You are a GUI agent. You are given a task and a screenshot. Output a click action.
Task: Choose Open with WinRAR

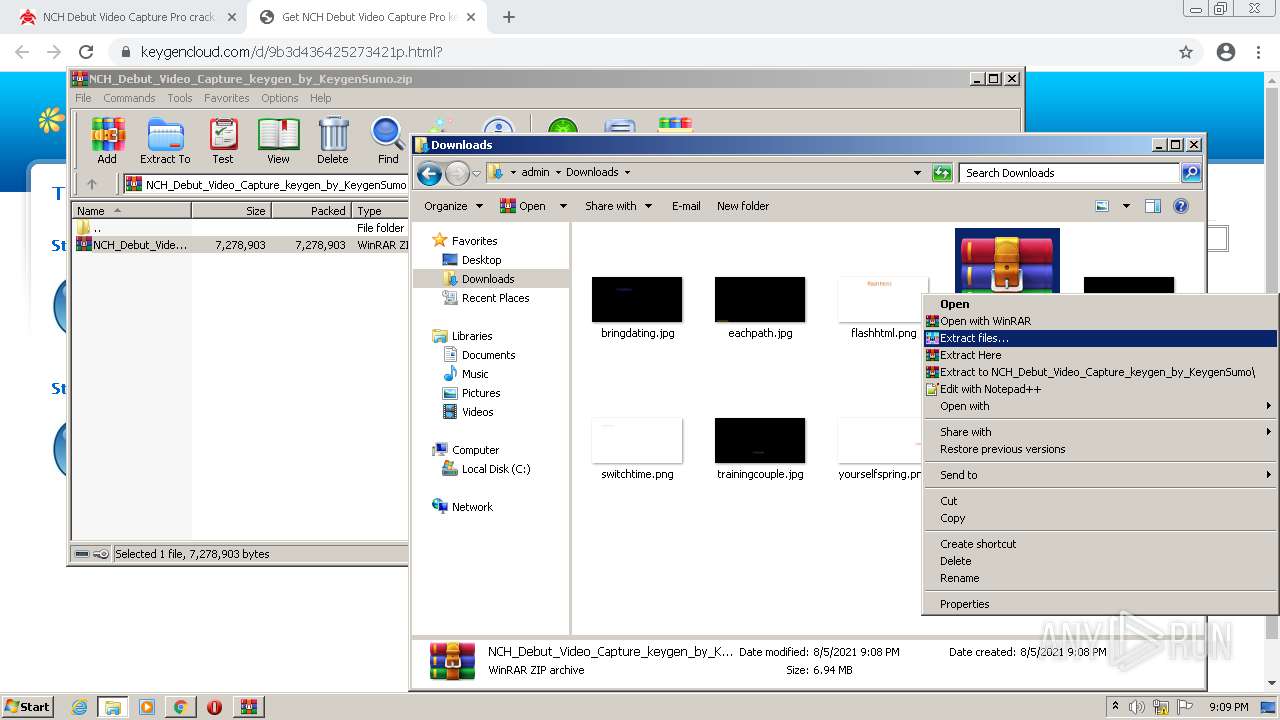coord(1100,321)
